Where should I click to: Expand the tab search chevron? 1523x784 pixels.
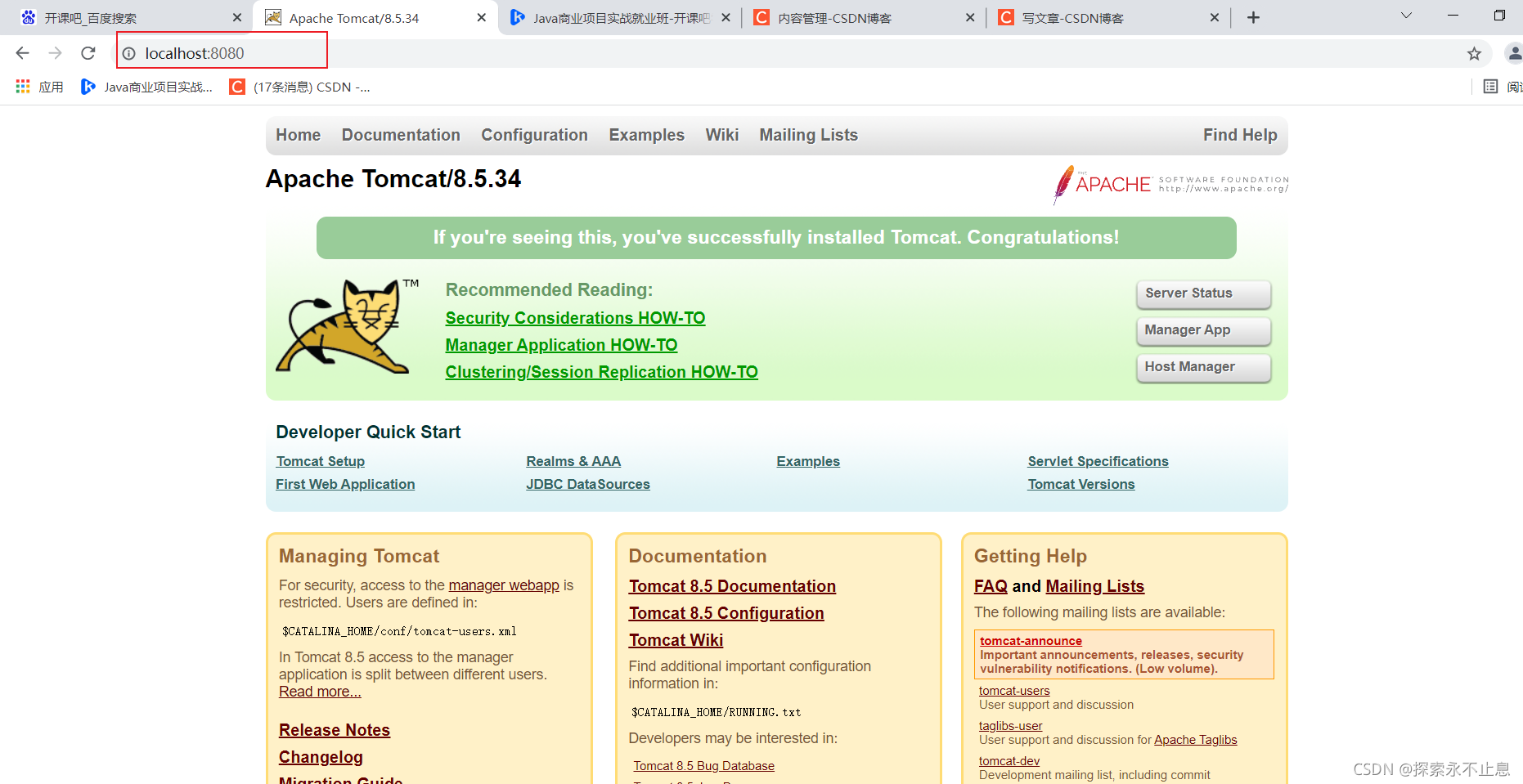(x=1406, y=16)
